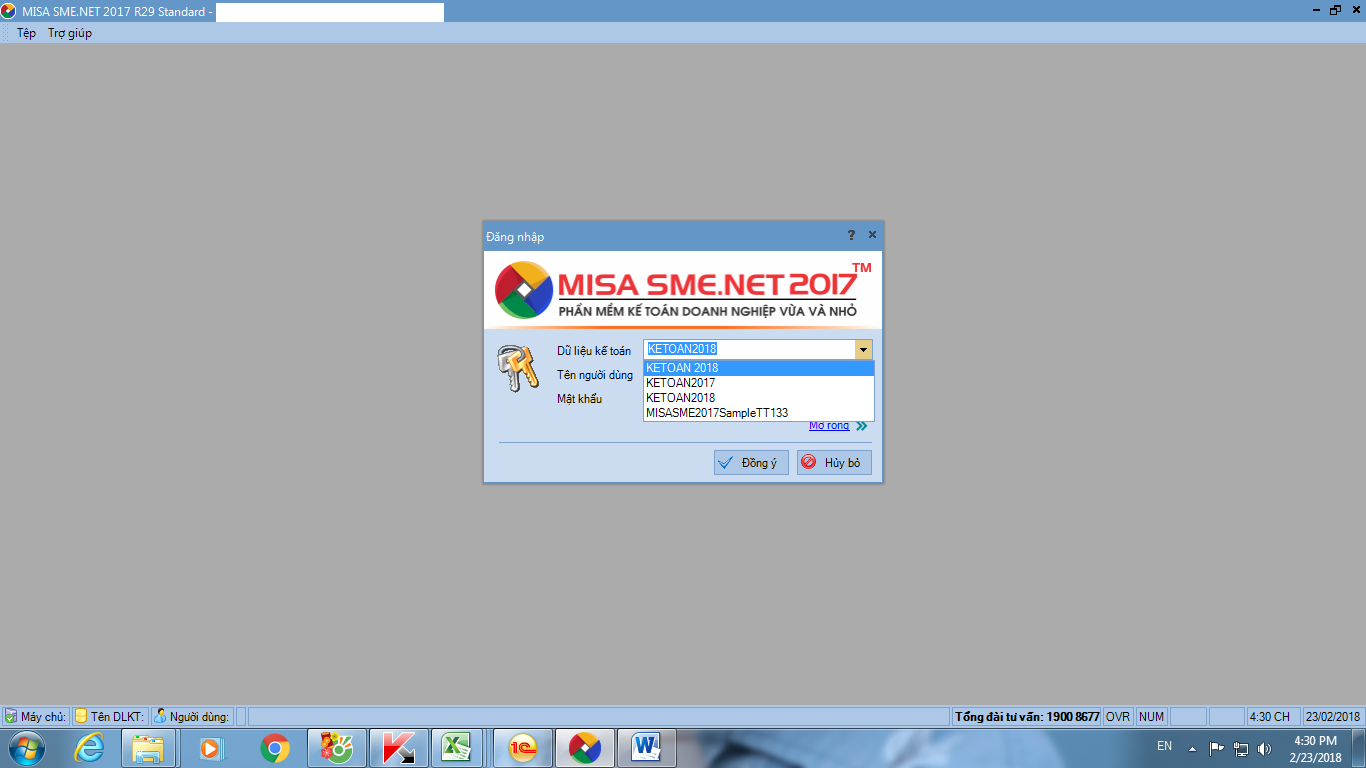This screenshot has height=768, width=1366.
Task: Select KETOAN 2018 highlighted list entry
Action: tap(759, 368)
